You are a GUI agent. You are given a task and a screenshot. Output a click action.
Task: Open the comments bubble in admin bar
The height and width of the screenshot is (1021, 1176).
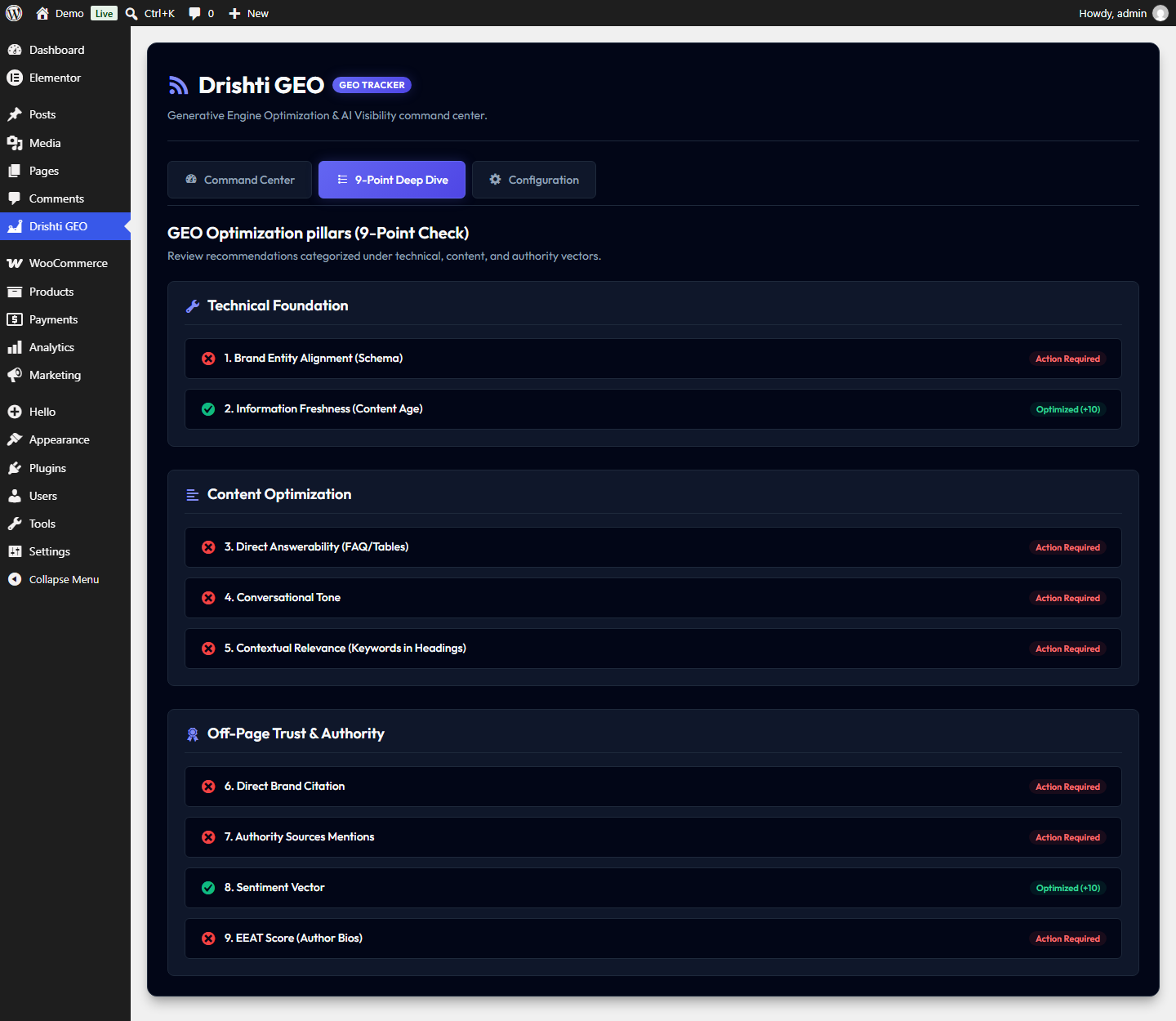point(194,13)
